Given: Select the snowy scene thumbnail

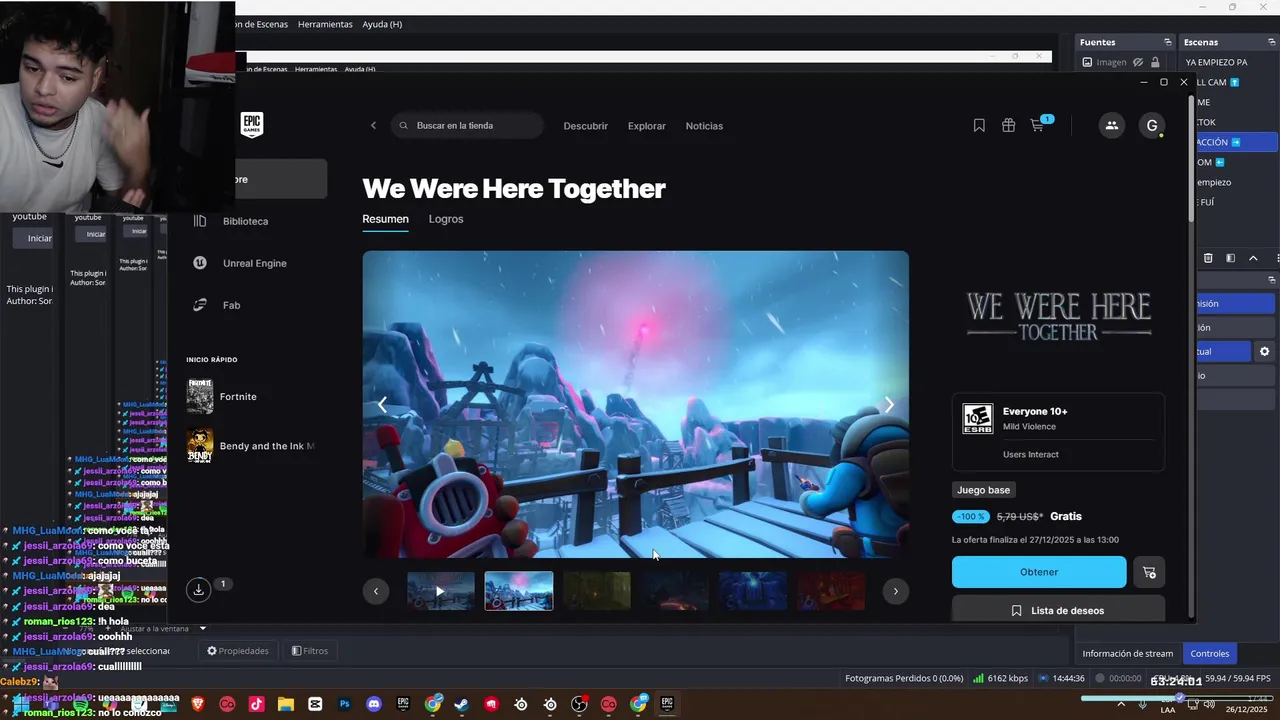Looking at the screenshot, I should tap(519, 591).
